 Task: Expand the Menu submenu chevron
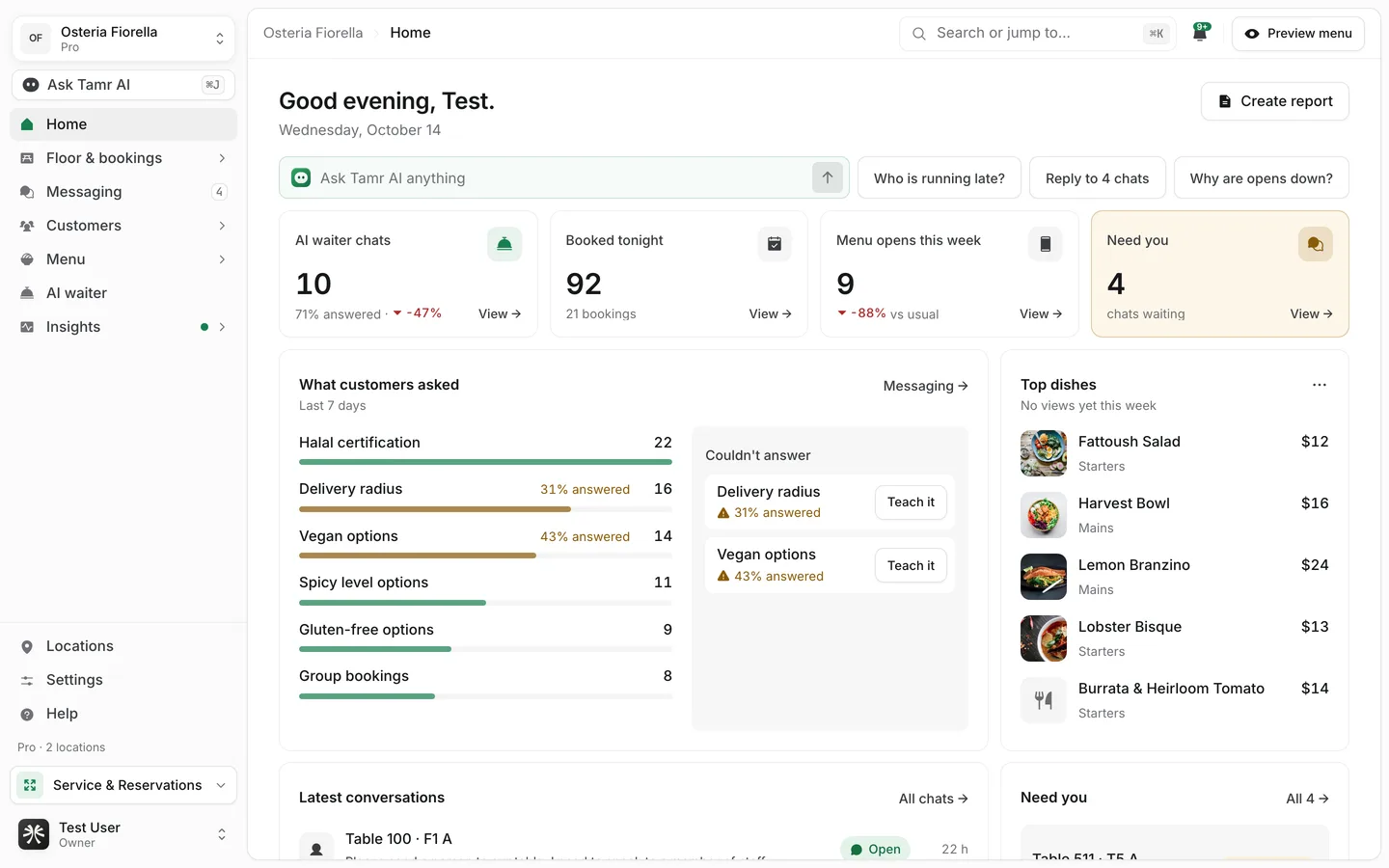coord(222,259)
